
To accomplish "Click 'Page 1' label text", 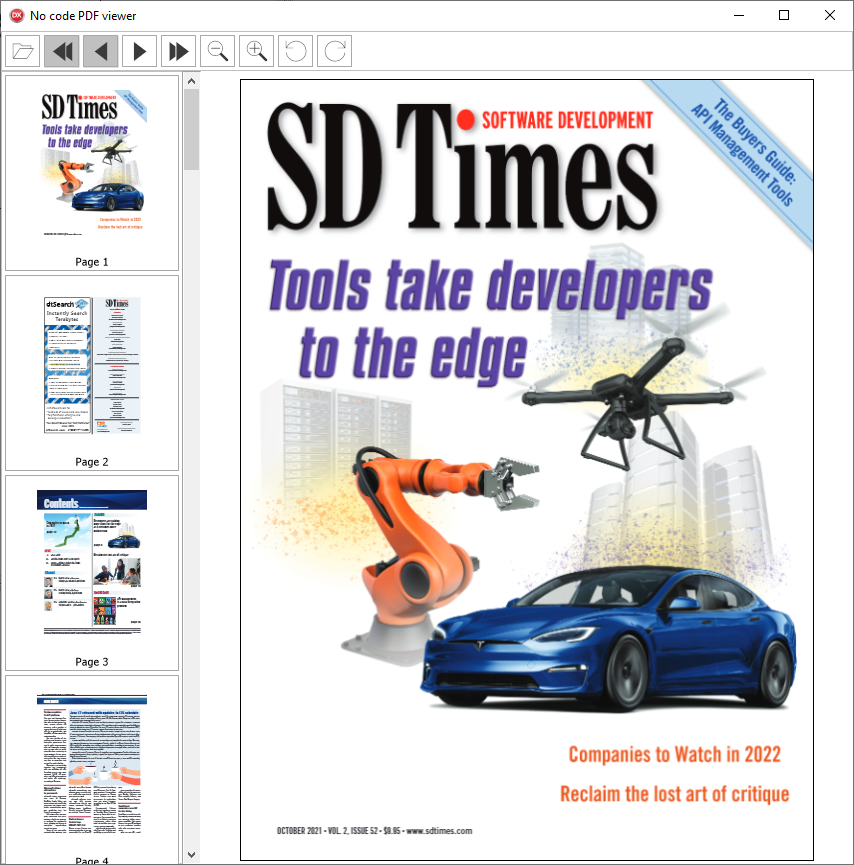I will point(92,262).
